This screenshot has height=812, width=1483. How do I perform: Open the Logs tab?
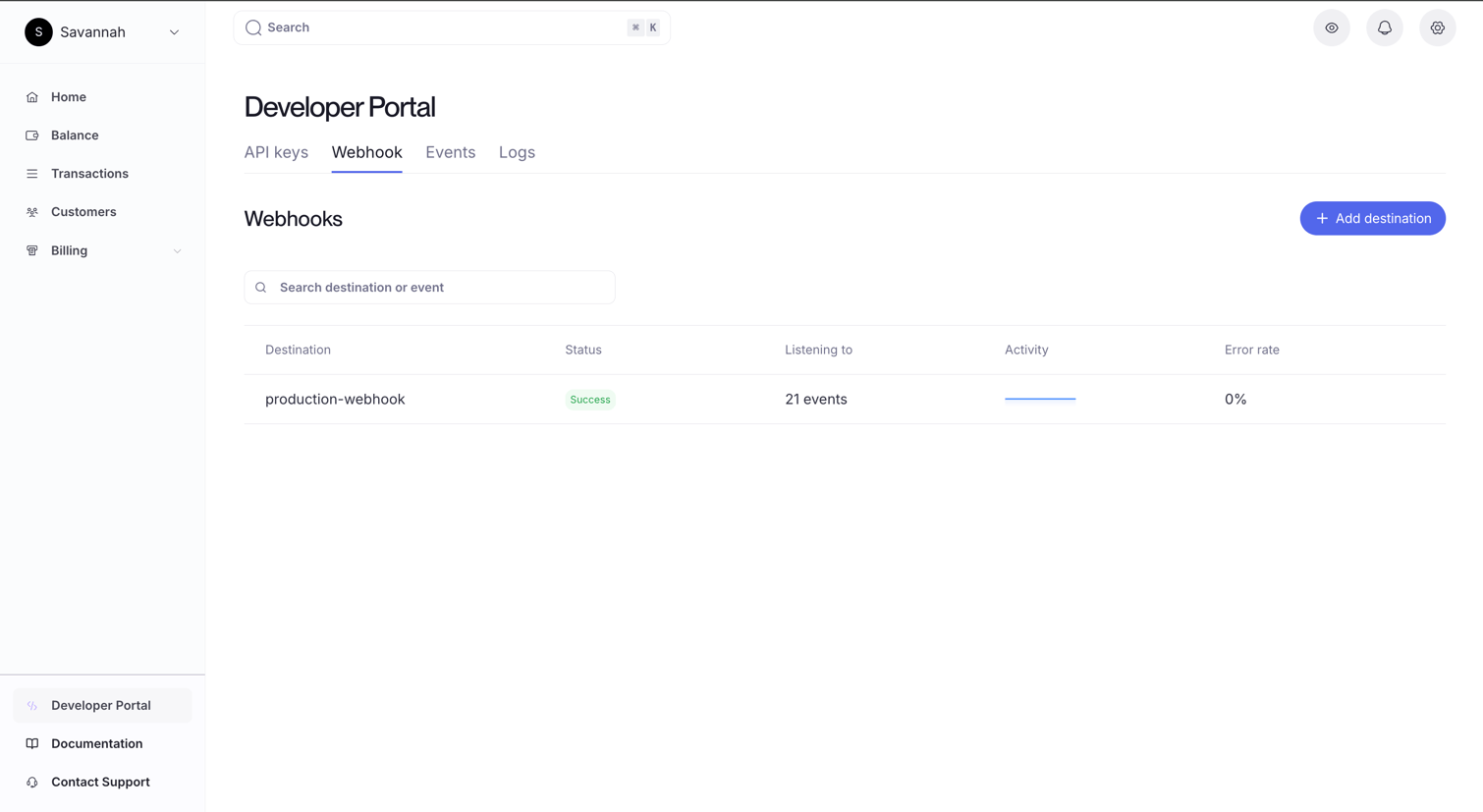[517, 152]
